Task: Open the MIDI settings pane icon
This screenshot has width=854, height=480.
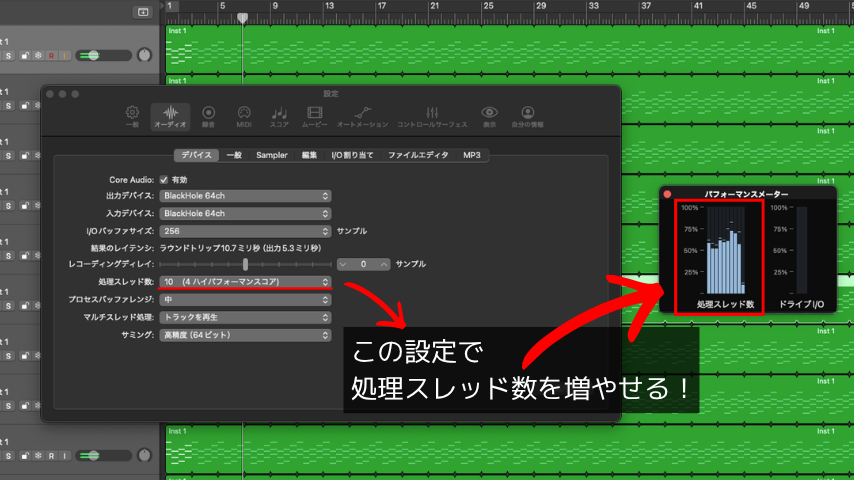Action: click(x=243, y=116)
